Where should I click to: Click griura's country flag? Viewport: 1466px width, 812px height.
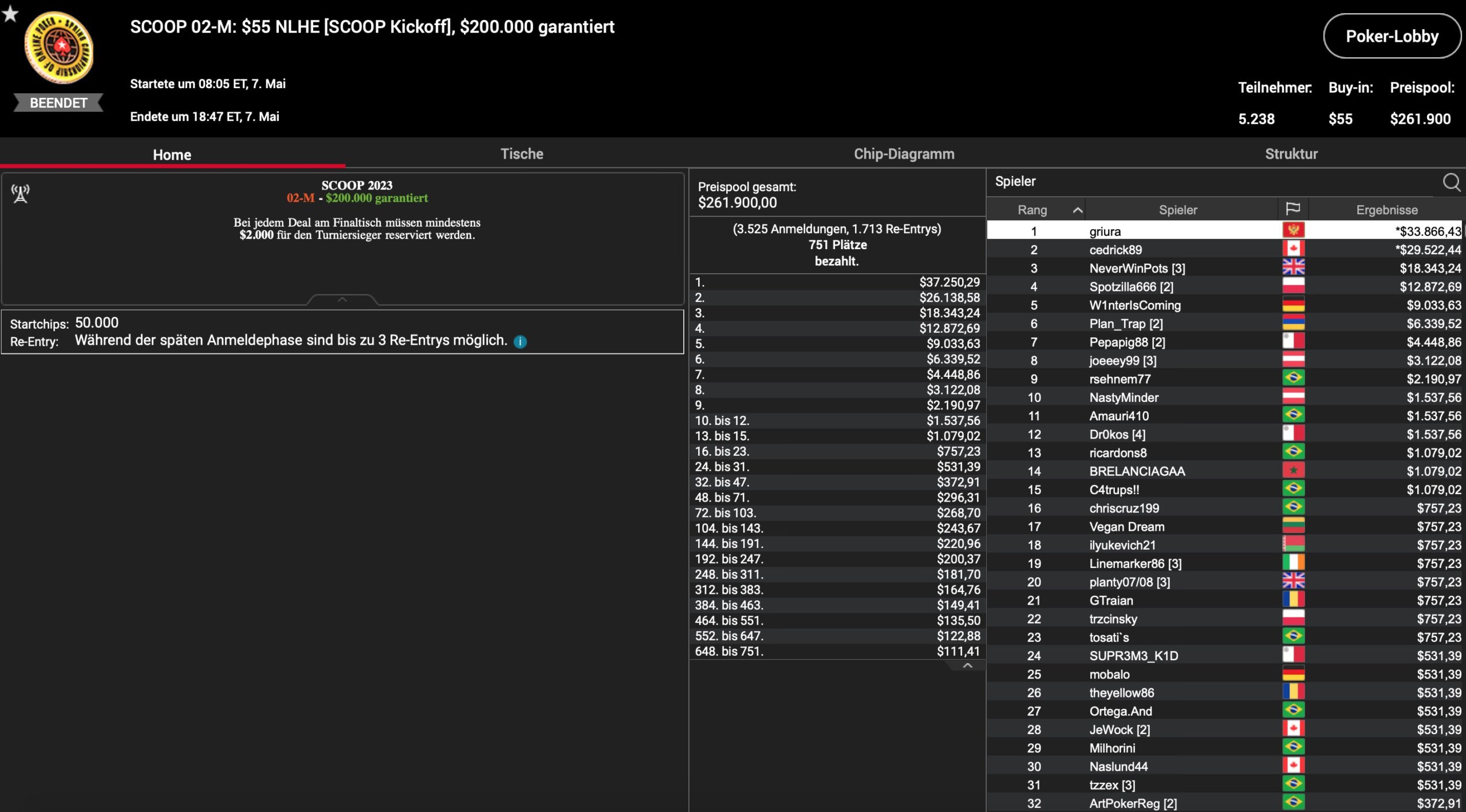pos(1294,230)
